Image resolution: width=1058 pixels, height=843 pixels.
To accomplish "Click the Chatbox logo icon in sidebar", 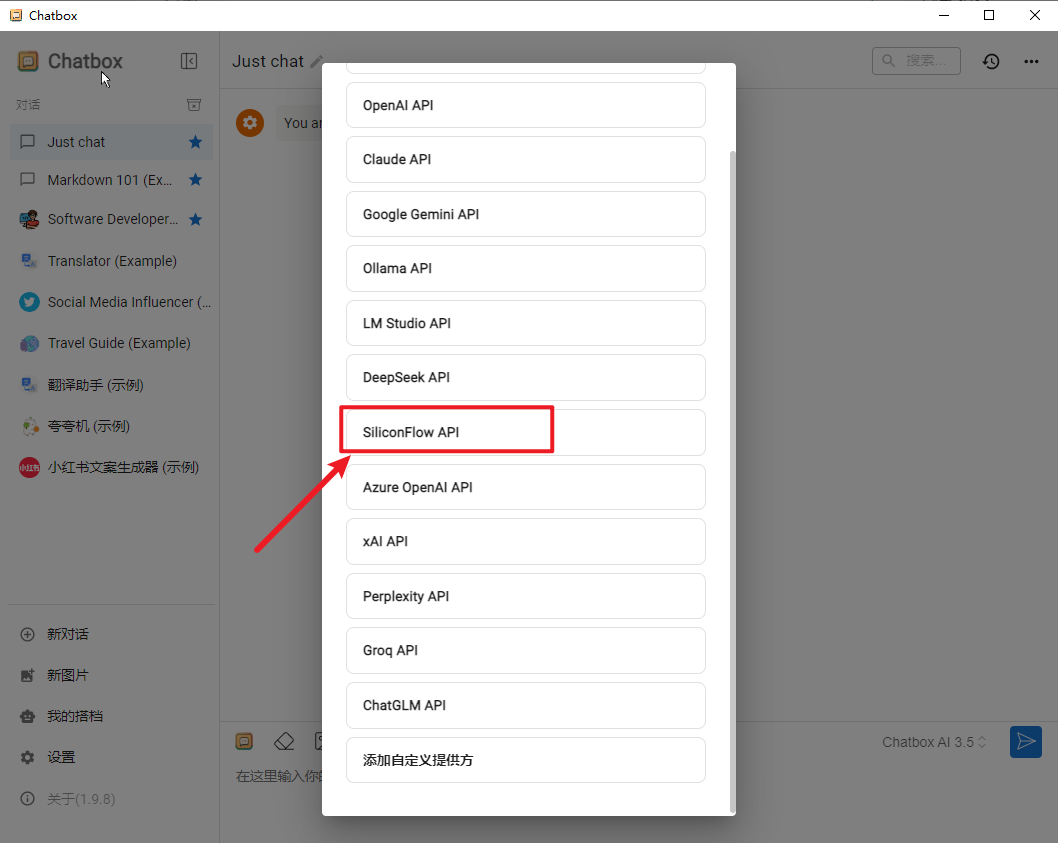I will coord(28,61).
